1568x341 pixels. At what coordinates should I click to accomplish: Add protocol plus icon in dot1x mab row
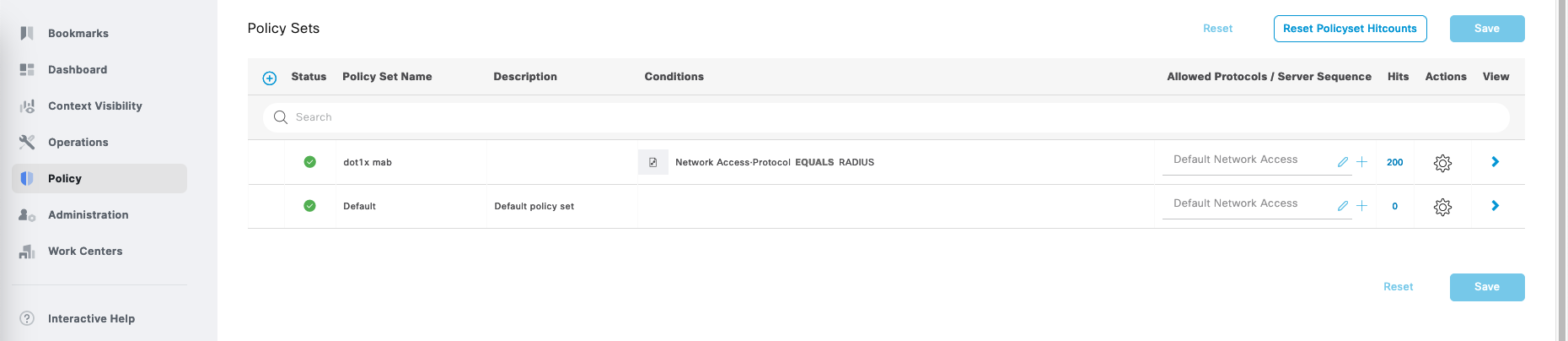coord(1361,162)
